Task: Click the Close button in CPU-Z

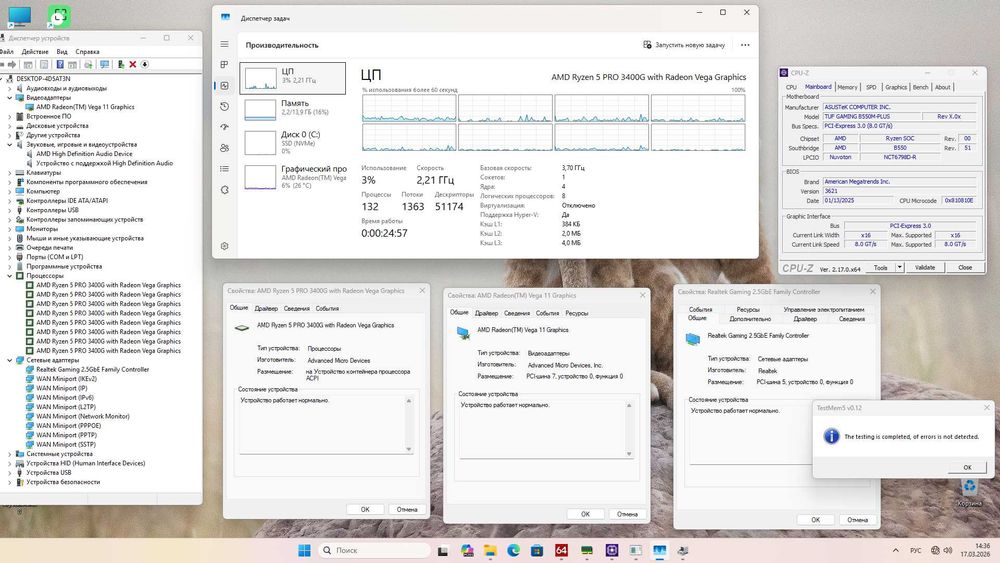Action: (965, 268)
